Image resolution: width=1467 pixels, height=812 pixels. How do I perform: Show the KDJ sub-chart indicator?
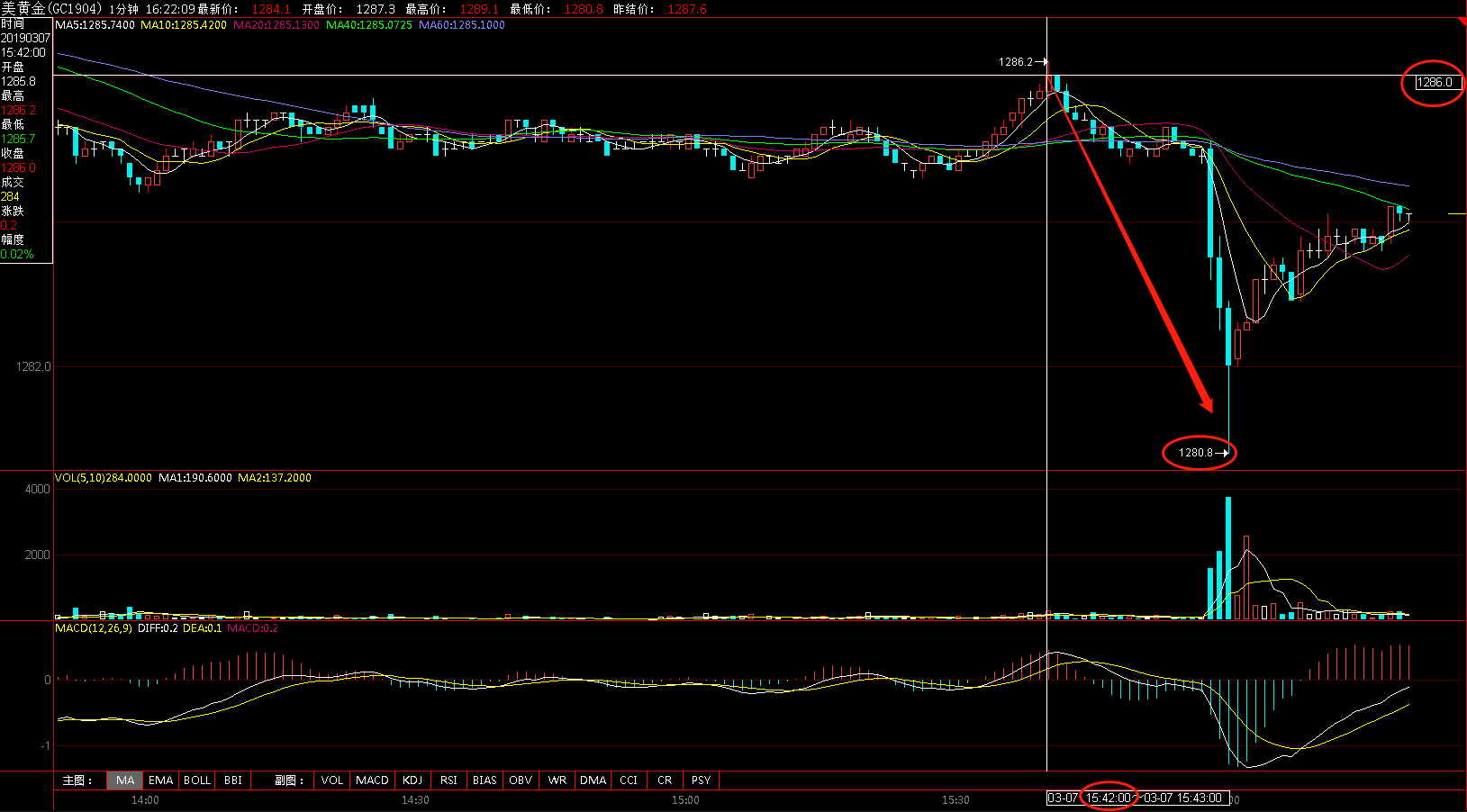pyautogui.click(x=412, y=780)
